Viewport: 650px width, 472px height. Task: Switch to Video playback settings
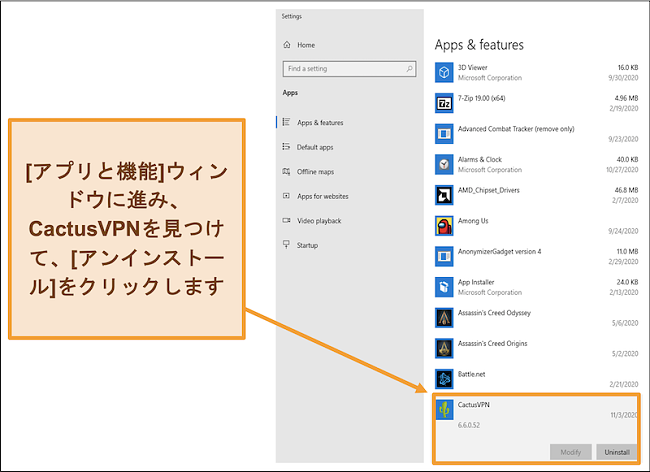click(x=319, y=221)
